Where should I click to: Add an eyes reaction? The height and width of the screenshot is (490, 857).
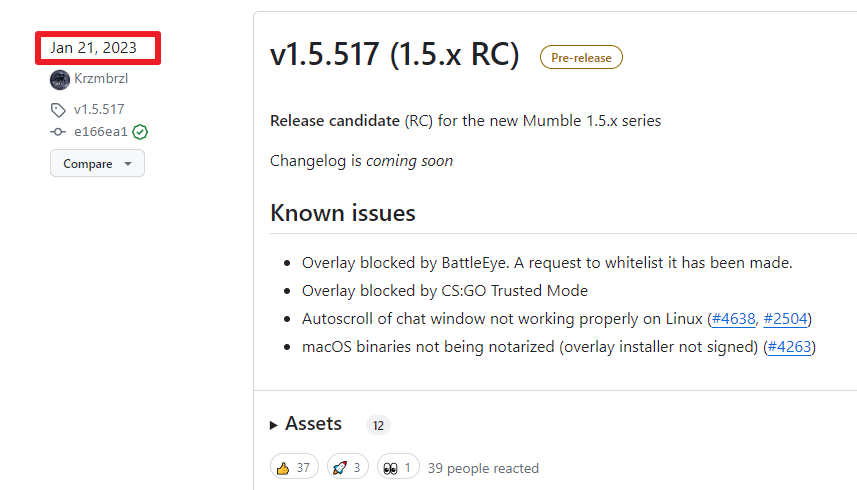[x=398, y=467]
